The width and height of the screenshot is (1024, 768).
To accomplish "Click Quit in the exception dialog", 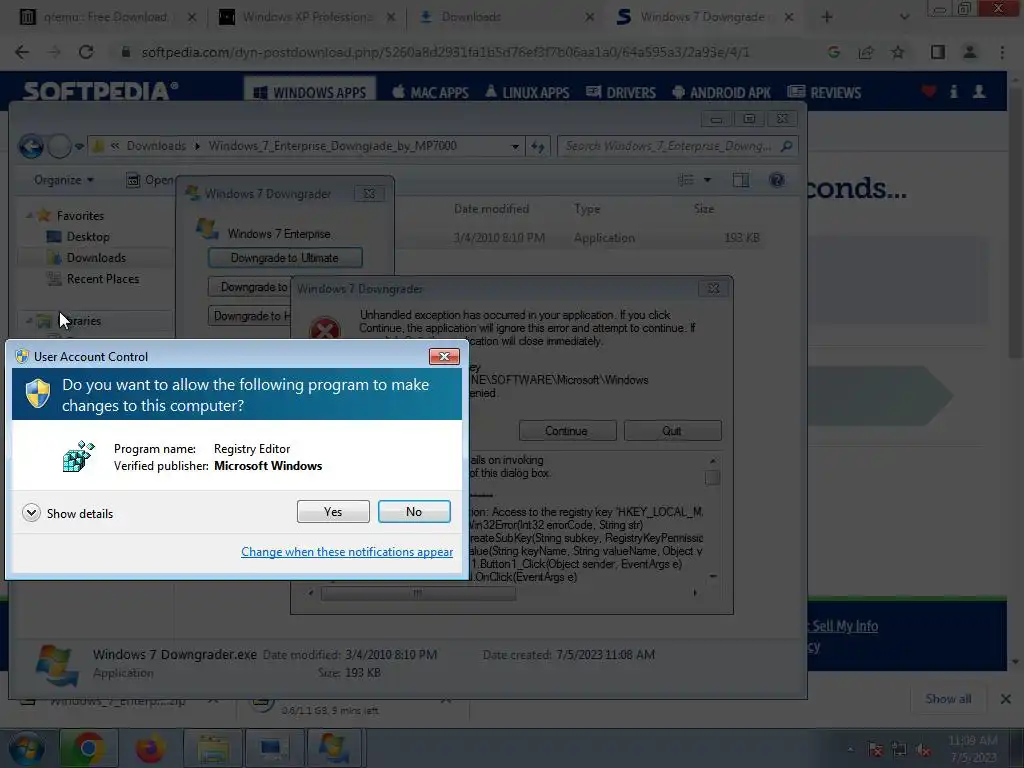I will 672,431.
